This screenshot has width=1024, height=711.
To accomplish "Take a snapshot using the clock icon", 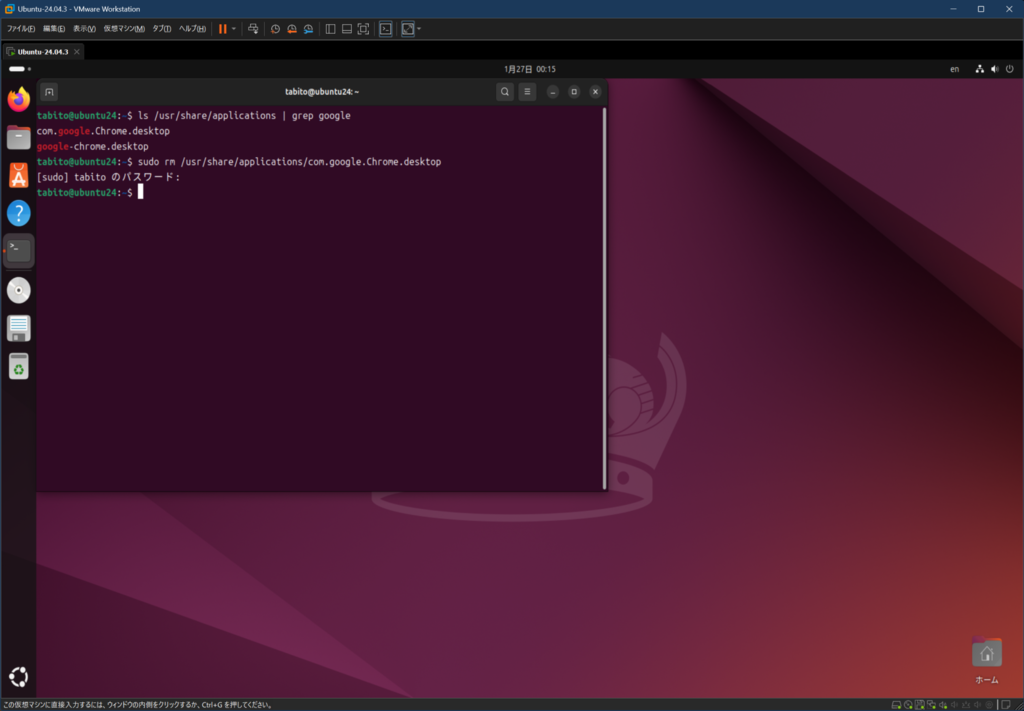I will point(276,29).
